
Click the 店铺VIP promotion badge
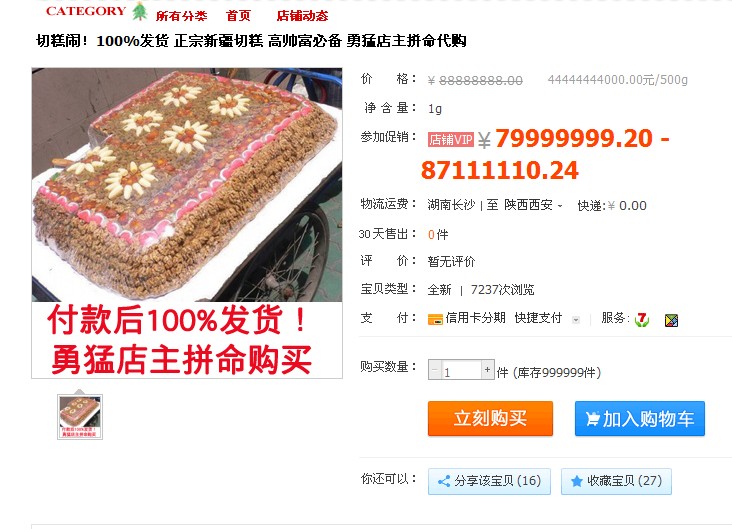pos(450,140)
